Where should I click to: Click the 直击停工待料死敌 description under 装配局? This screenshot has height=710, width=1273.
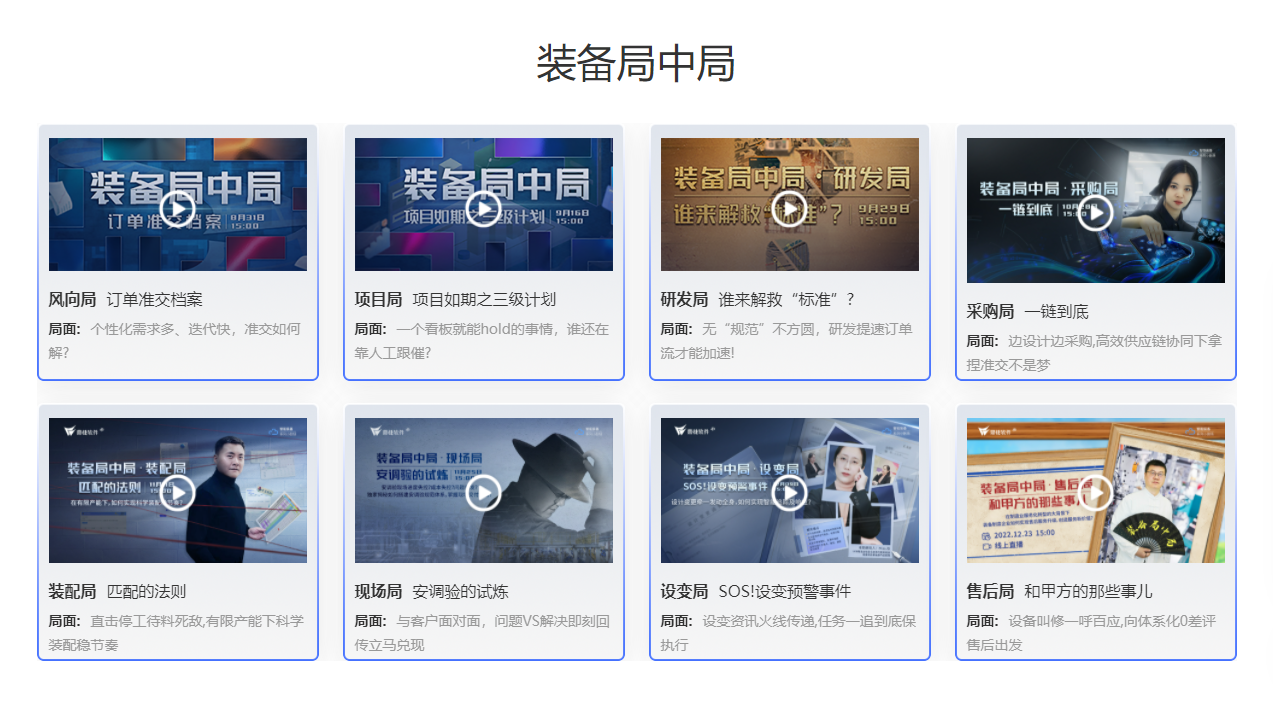click(x=175, y=633)
